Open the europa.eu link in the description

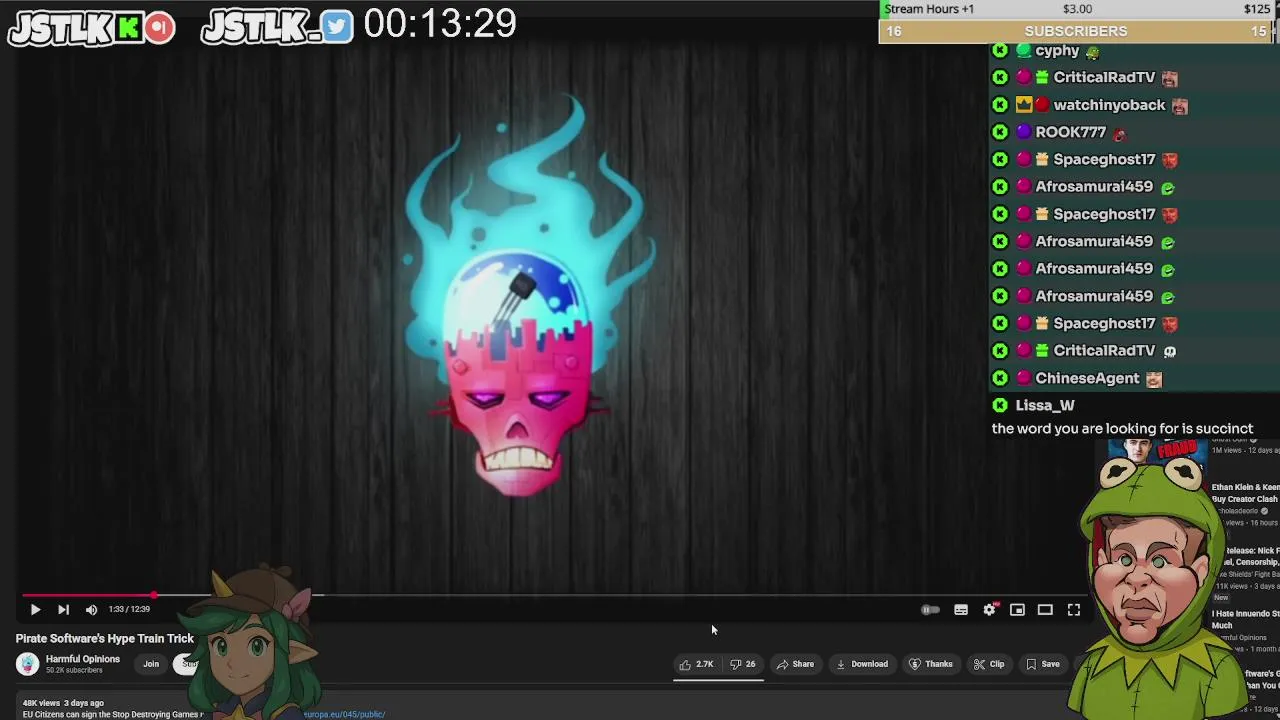point(344,715)
